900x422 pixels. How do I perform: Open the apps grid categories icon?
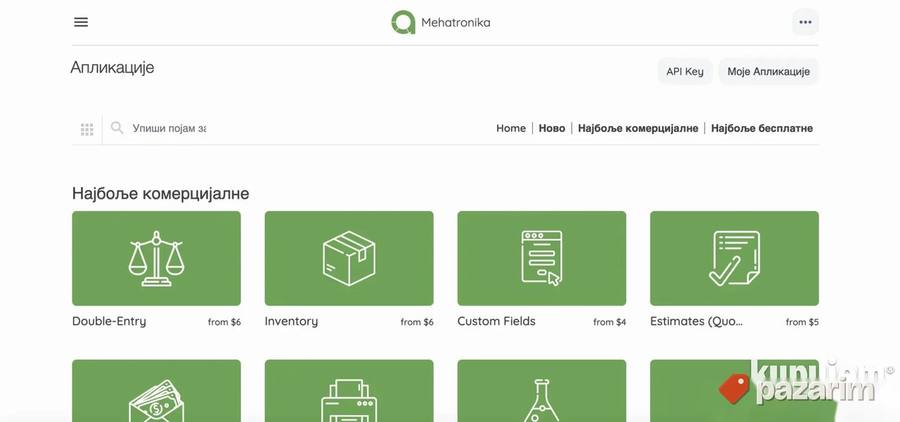pos(87,129)
